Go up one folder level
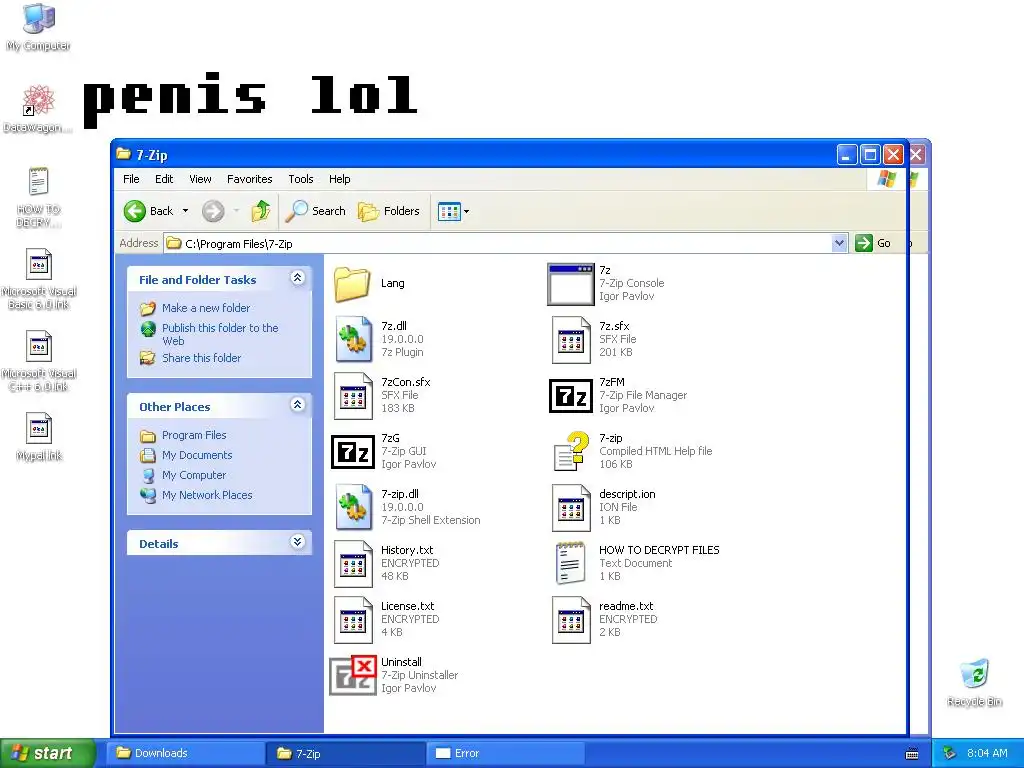This screenshot has width=1024, height=768. point(261,211)
